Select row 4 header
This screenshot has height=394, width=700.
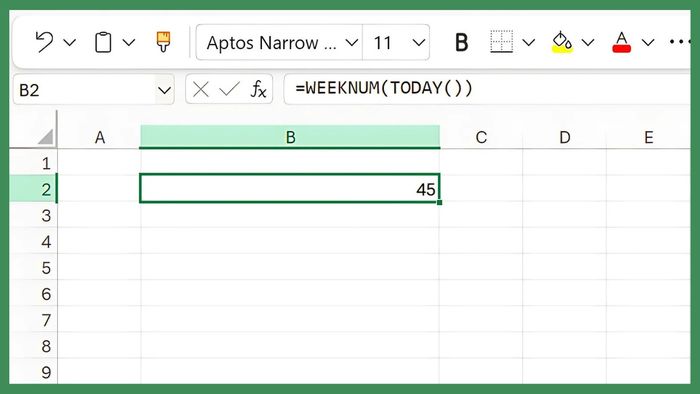coord(33,241)
